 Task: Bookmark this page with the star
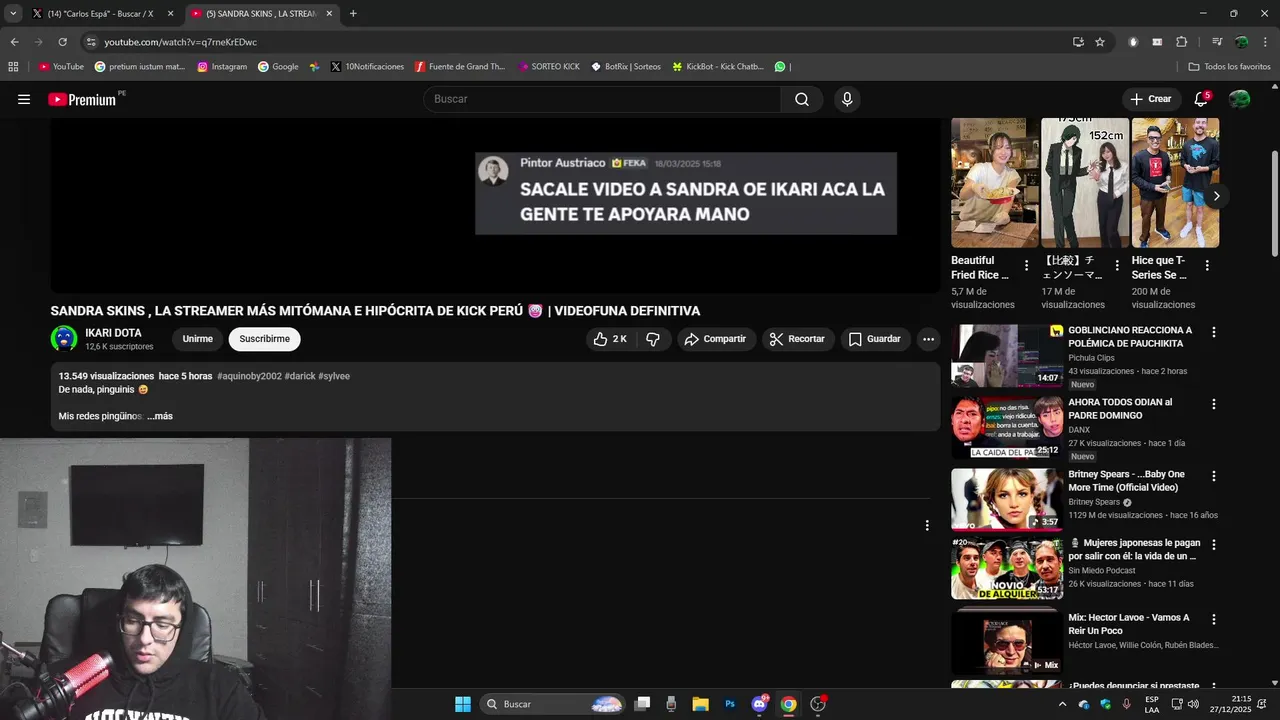point(1100,42)
